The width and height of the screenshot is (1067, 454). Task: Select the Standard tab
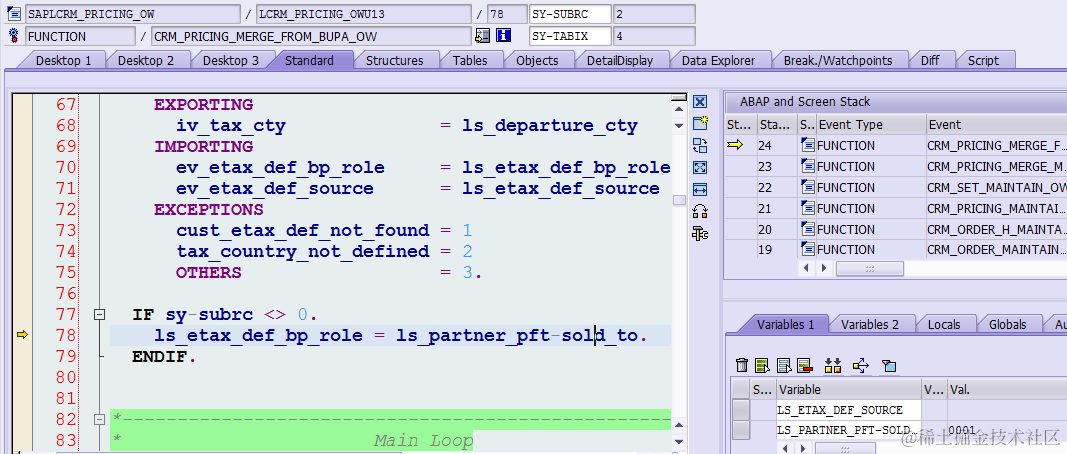click(x=309, y=60)
